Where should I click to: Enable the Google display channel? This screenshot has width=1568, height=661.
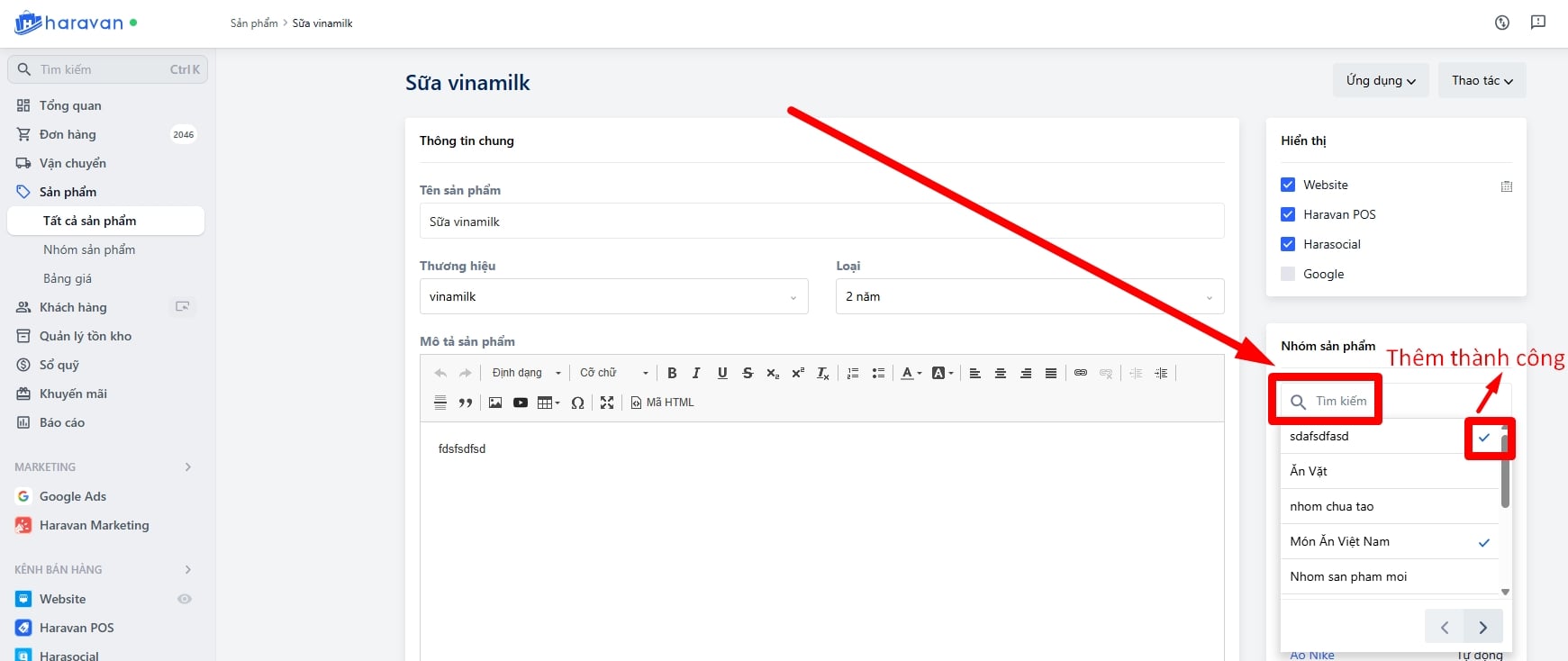pyautogui.click(x=1288, y=274)
